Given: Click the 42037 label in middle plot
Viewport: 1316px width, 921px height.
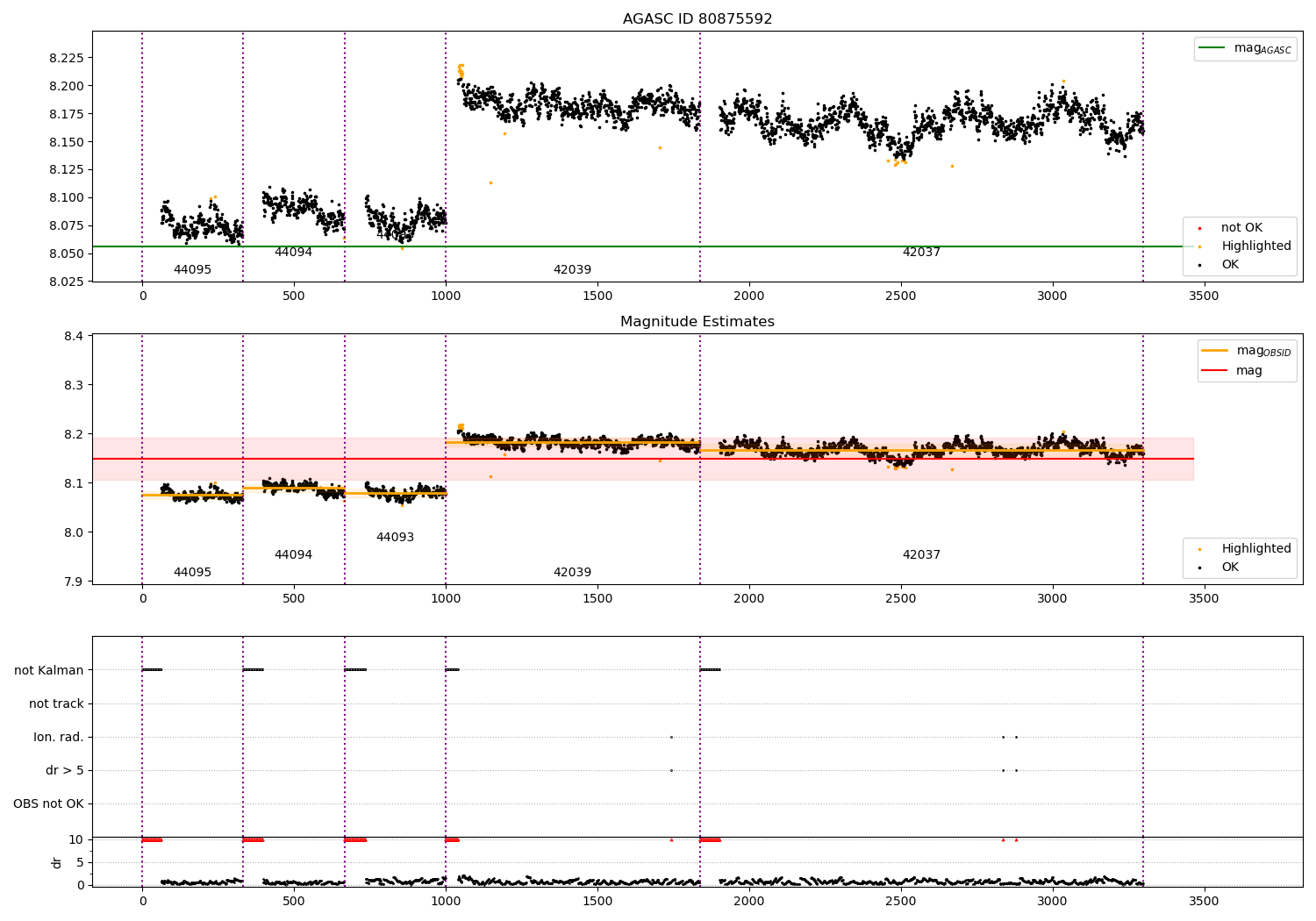Looking at the screenshot, I should coord(921,555).
